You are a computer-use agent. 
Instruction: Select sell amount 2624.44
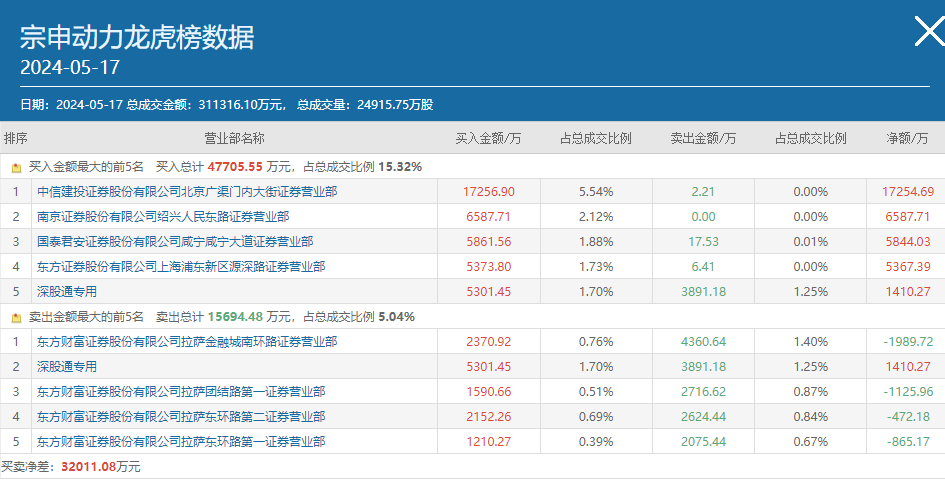point(703,417)
